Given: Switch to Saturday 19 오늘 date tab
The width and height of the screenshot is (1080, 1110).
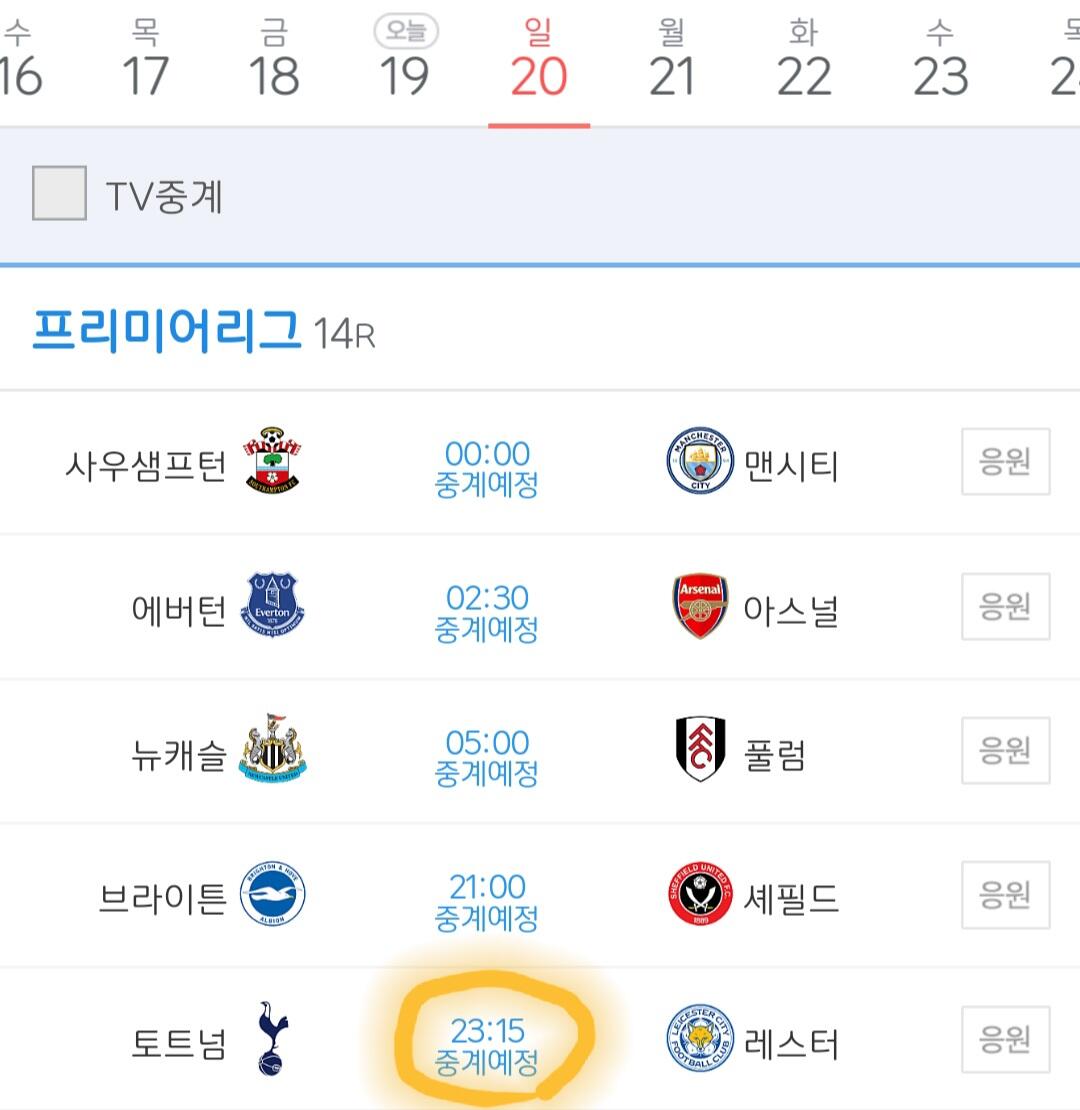Looking at the screenshot, I should 405,58.
